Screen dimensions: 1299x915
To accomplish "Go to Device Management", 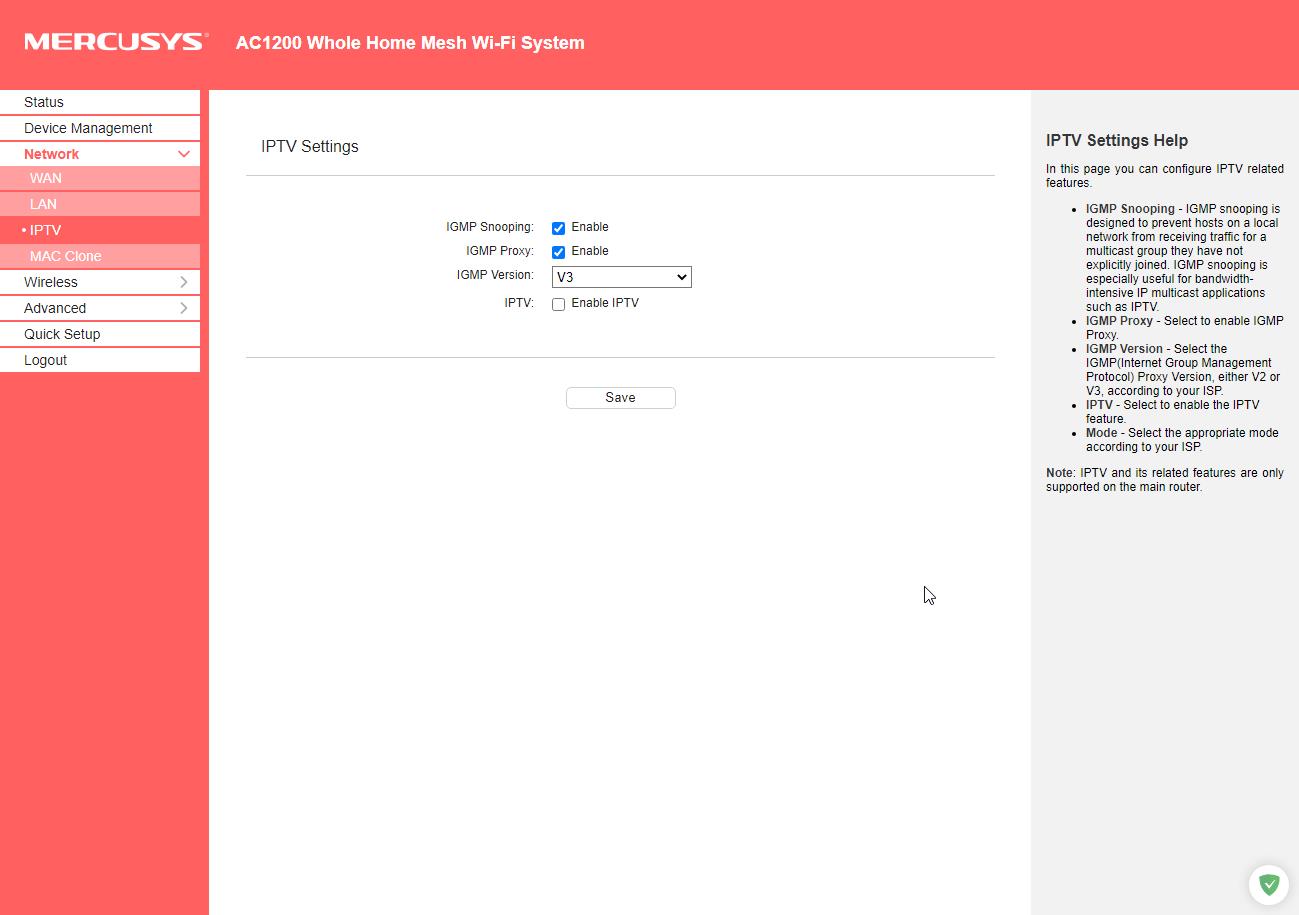I will coord(88,128).
